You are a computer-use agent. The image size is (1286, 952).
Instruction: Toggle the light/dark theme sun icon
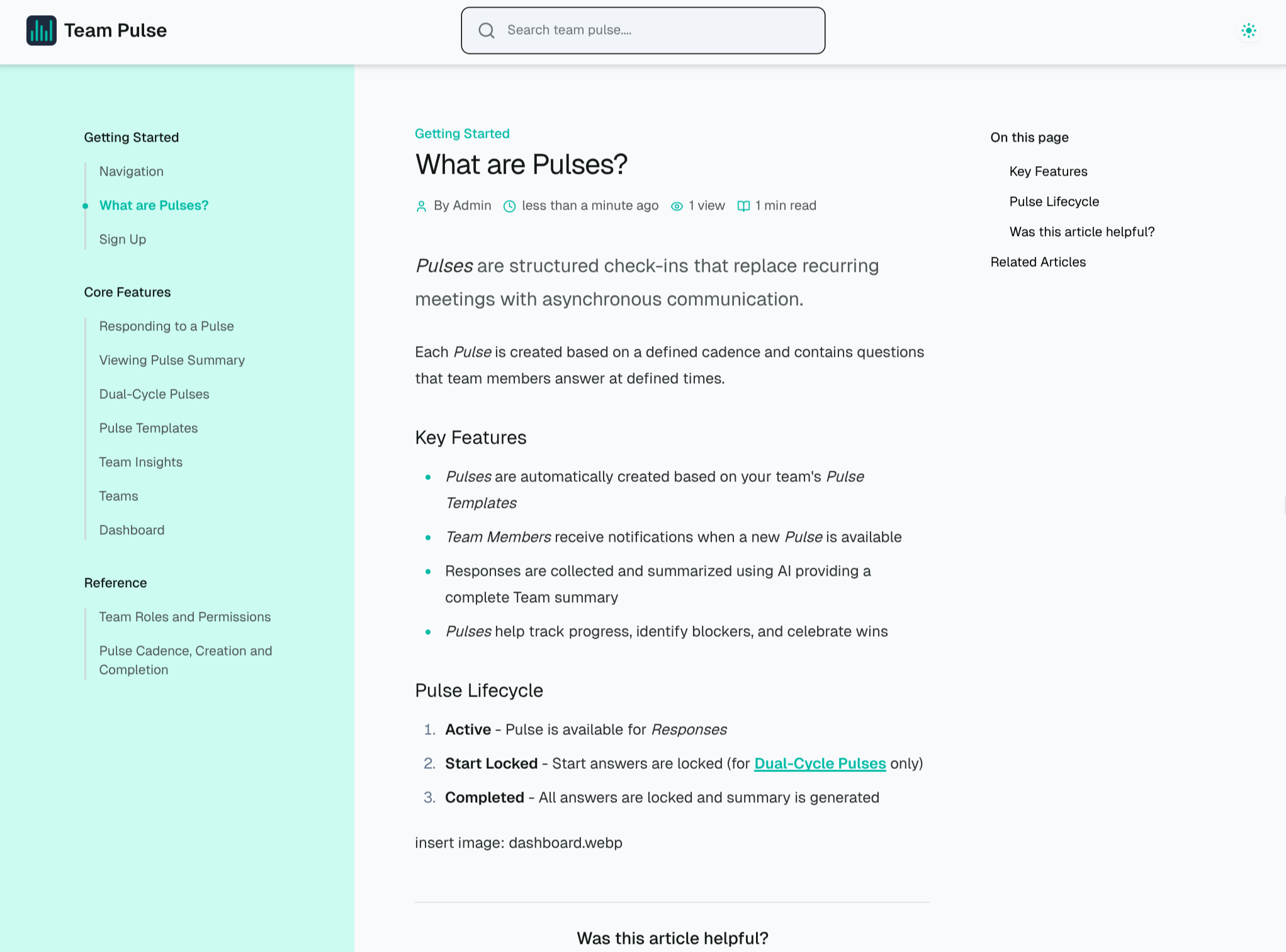1248,30
